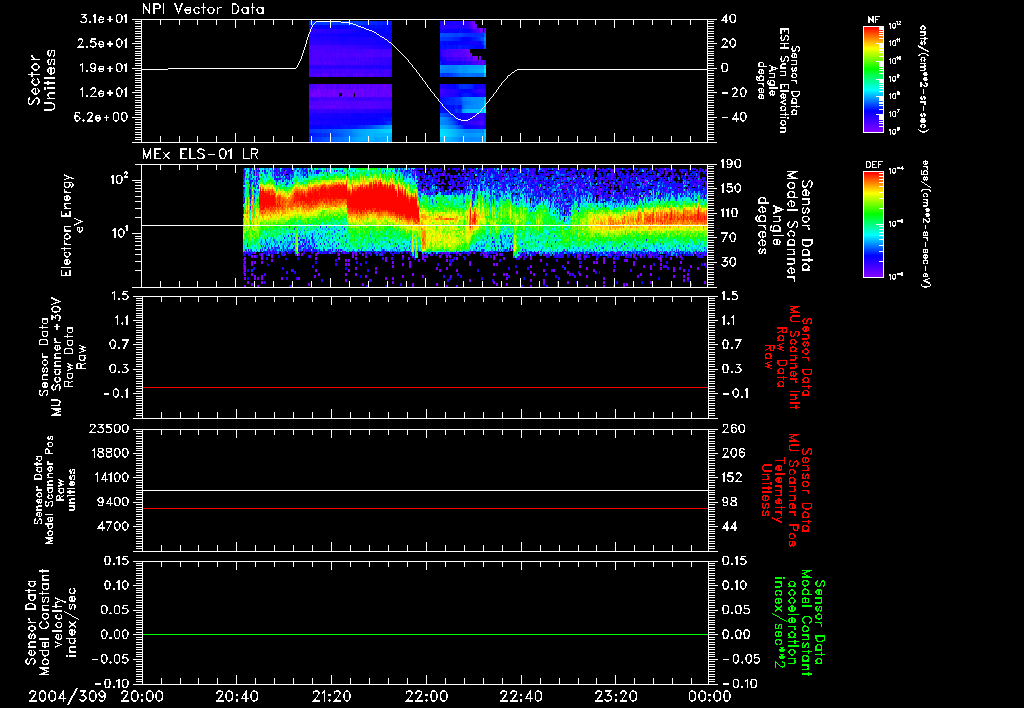Click the time axis label '00:00'

pyautogui.click(x=709, y=696)
